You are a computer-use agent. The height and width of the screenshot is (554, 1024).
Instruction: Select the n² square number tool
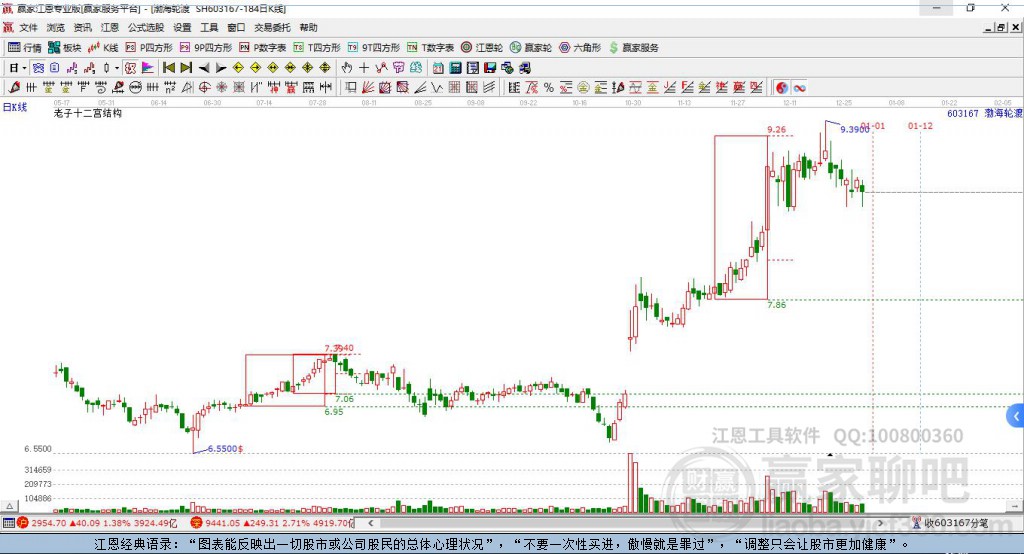click(170, 87)
